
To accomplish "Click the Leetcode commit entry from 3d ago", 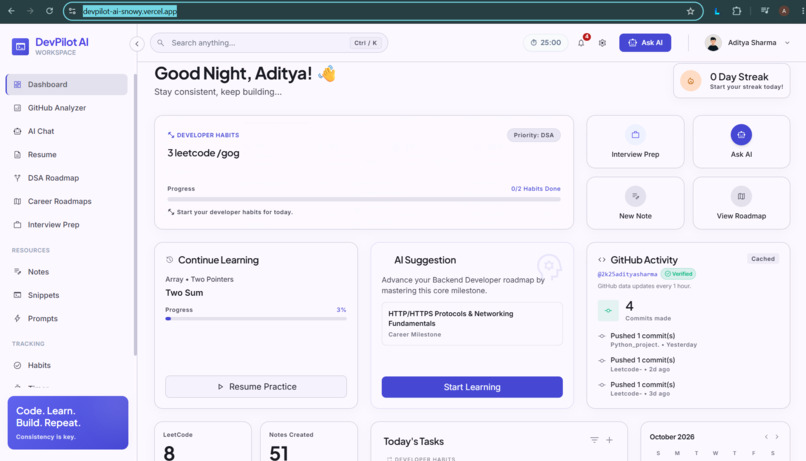I will point(689,389).
